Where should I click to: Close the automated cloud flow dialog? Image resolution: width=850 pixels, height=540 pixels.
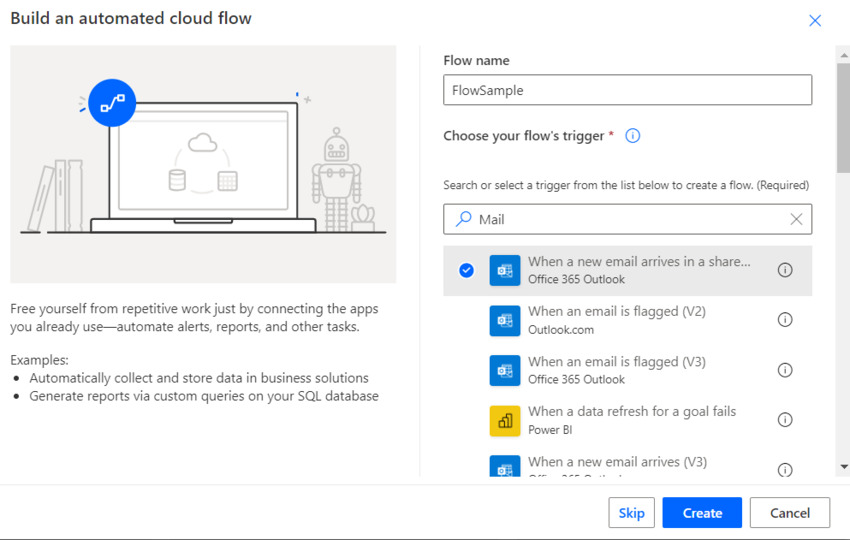tap(815, 20)
